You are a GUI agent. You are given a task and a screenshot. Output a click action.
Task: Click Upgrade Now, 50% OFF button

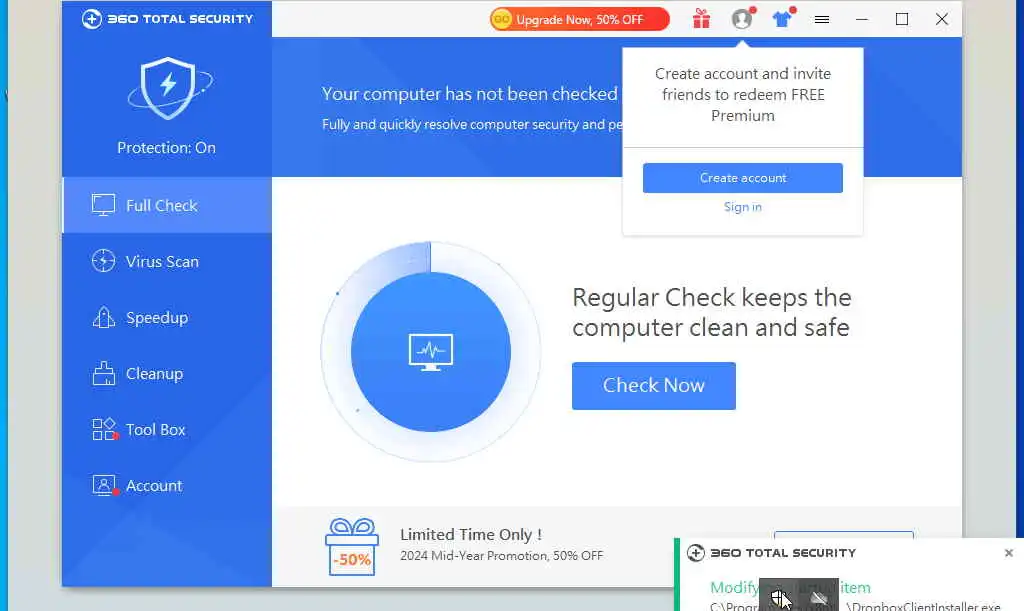[580, 19]
